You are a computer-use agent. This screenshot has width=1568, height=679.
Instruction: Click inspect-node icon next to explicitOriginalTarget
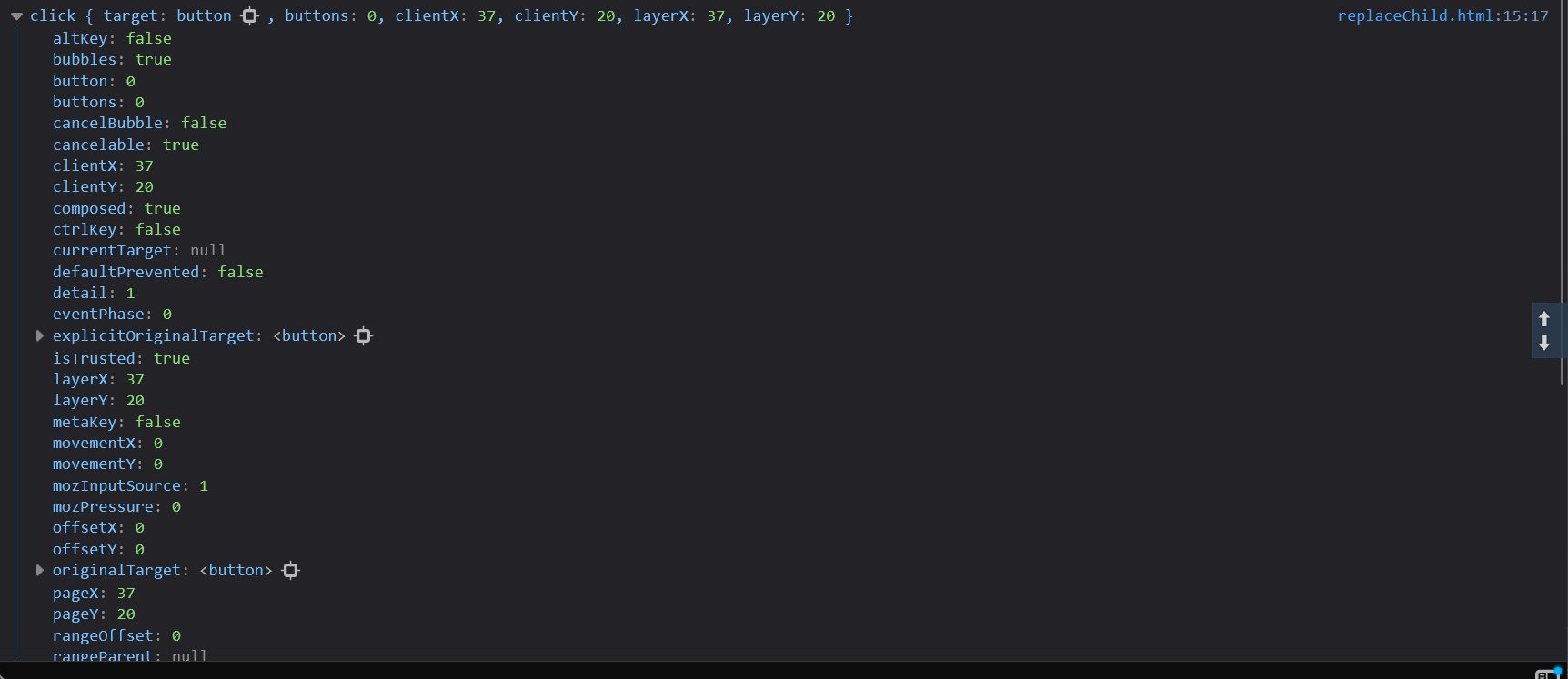pos(364,336)
